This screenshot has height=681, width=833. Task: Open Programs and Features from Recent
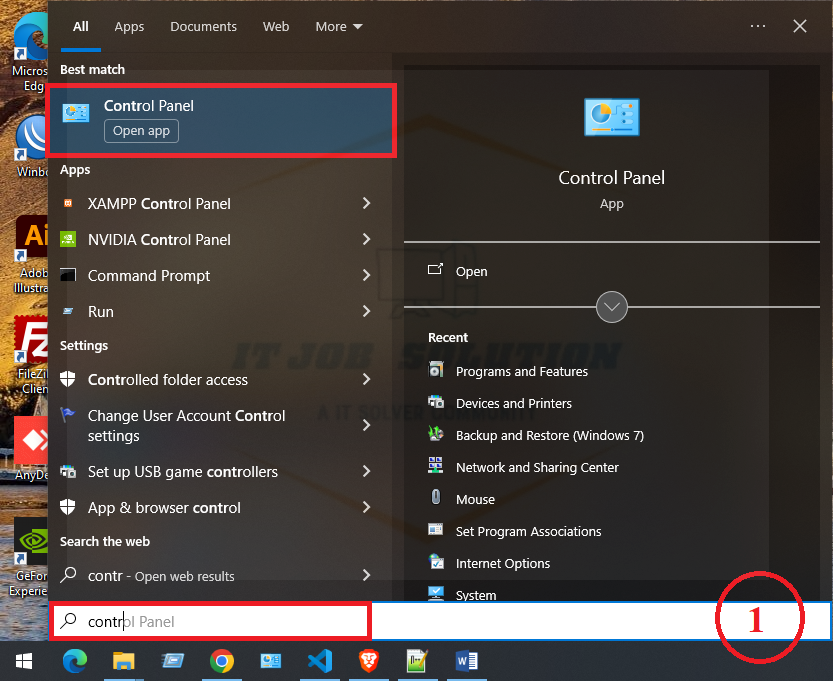point(521,372)
